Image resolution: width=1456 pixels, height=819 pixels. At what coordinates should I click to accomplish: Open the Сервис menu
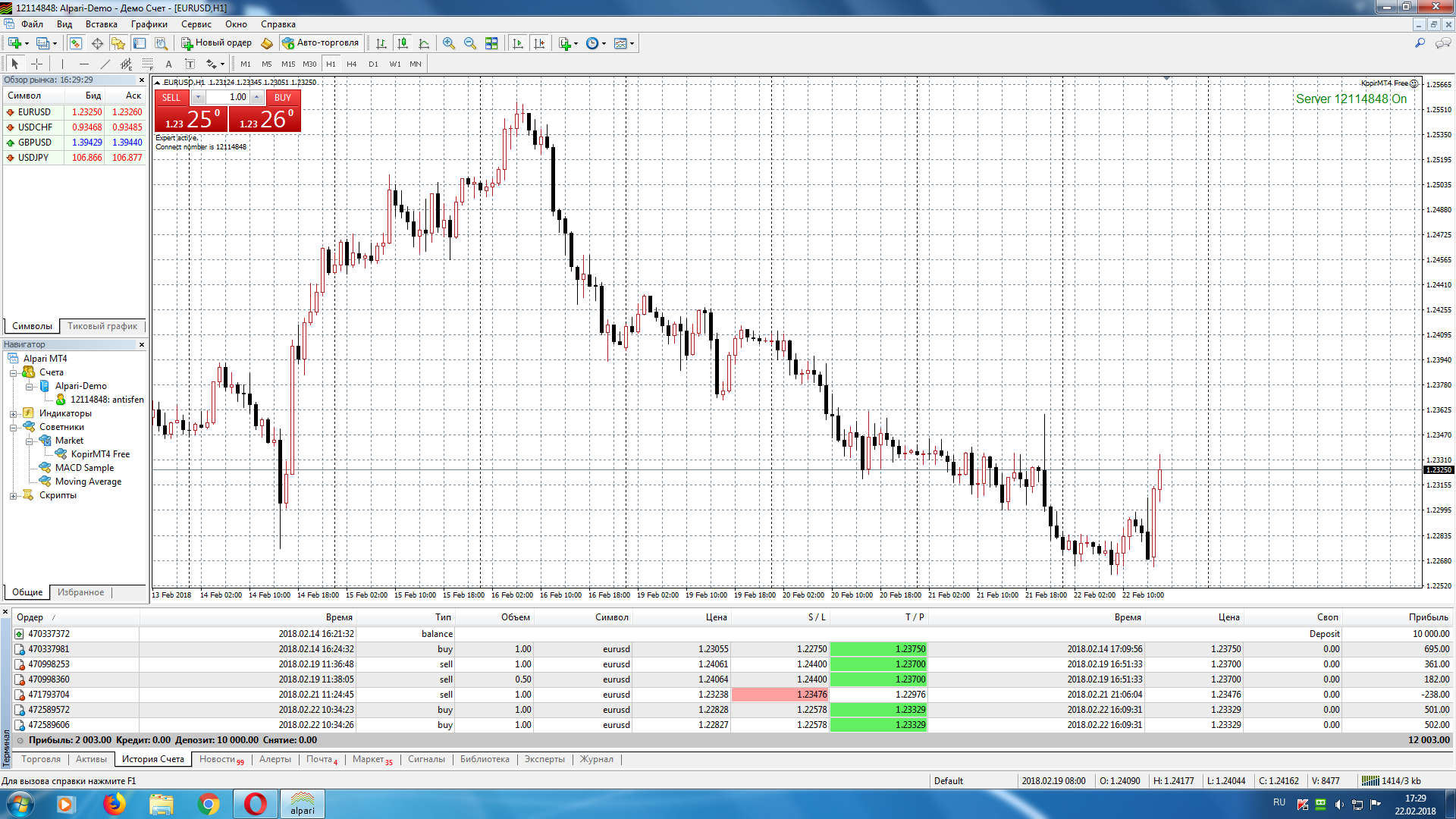196,24
